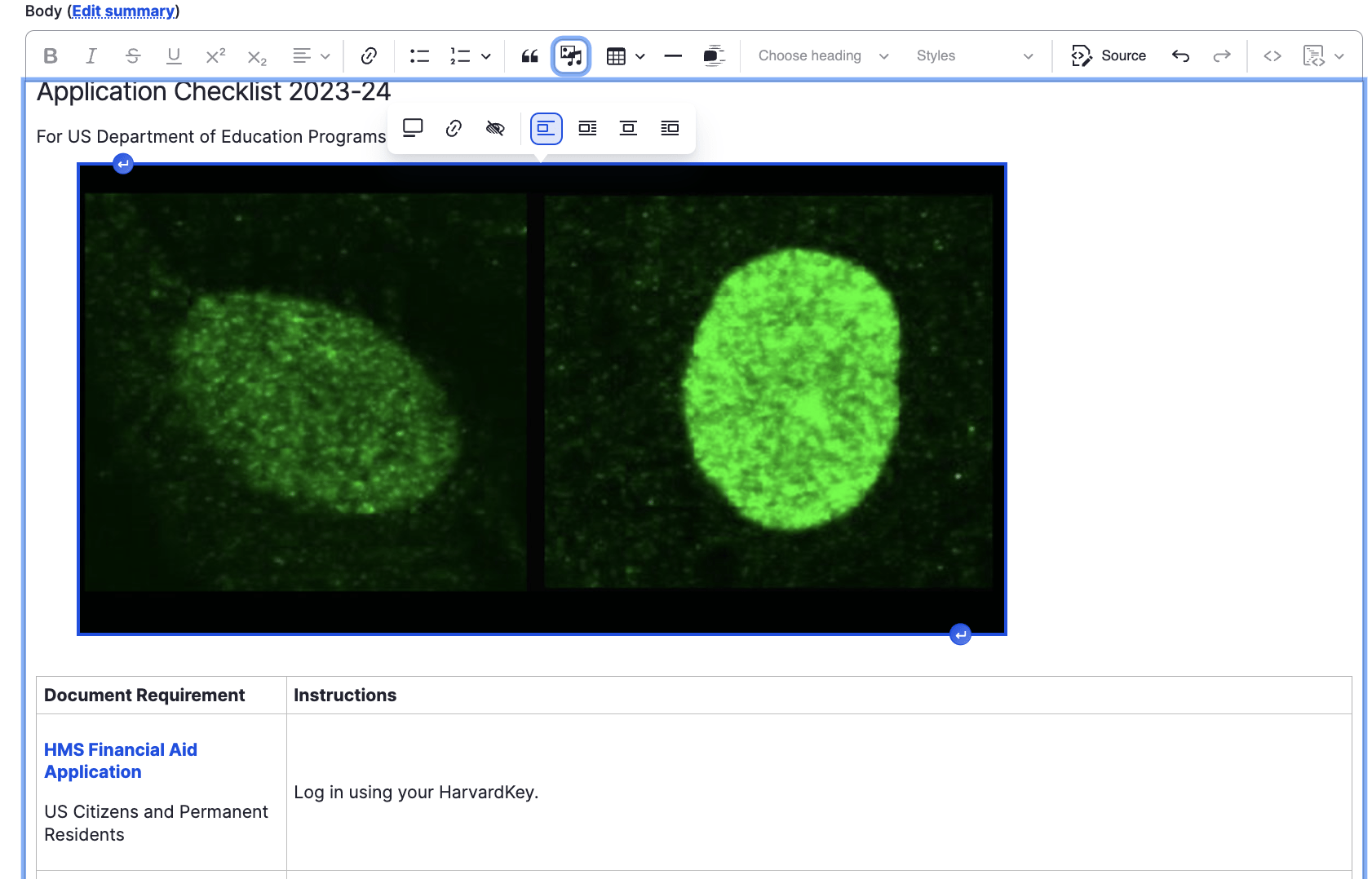Link the media in balloon toolbar
The height and width of the screenshot is (879, 1372).
tap(454, 128)
